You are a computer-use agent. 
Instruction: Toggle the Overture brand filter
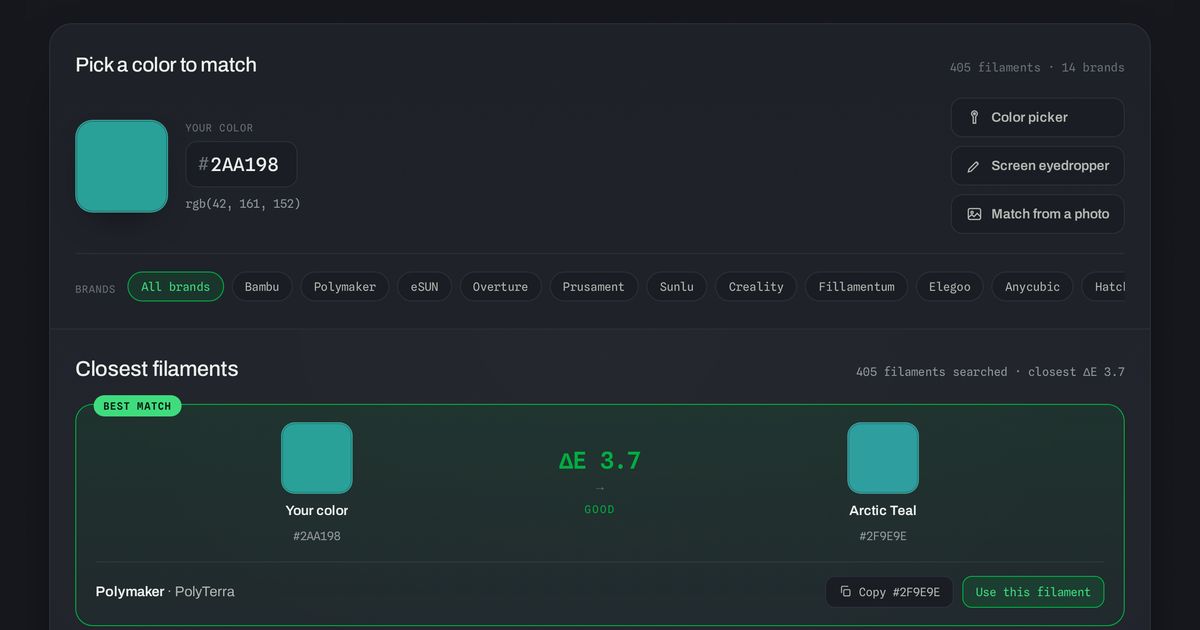(x=500, y=287)
